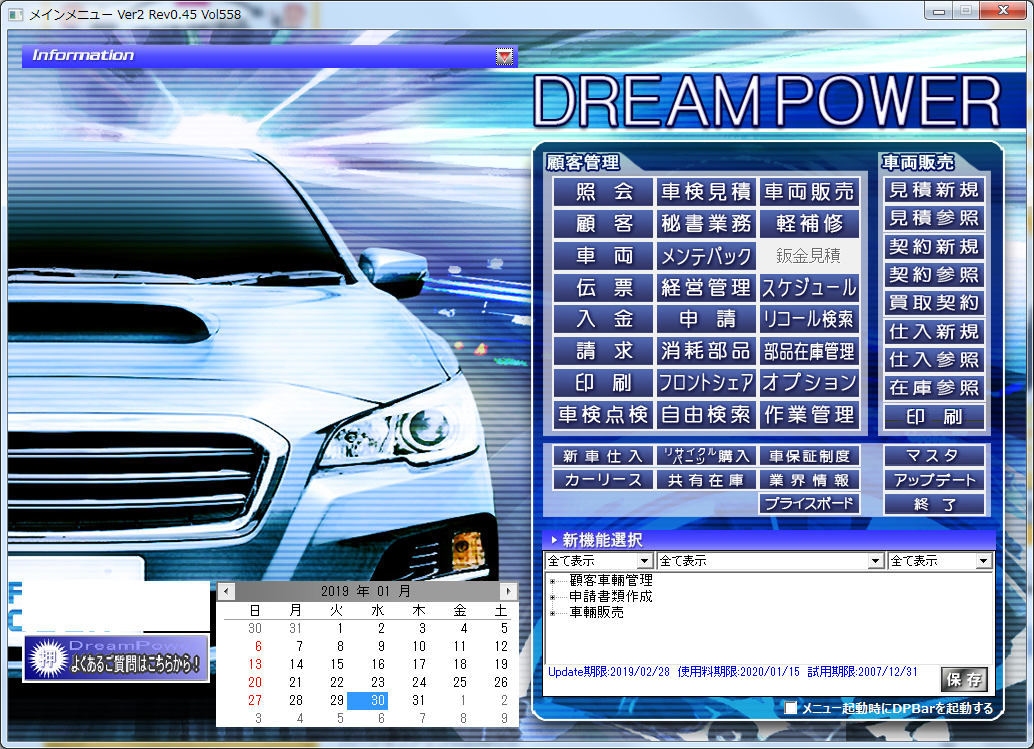This screenshot has width=1034, height=749.
Task: Create new estimate with 見積新規
Action: 934,190
